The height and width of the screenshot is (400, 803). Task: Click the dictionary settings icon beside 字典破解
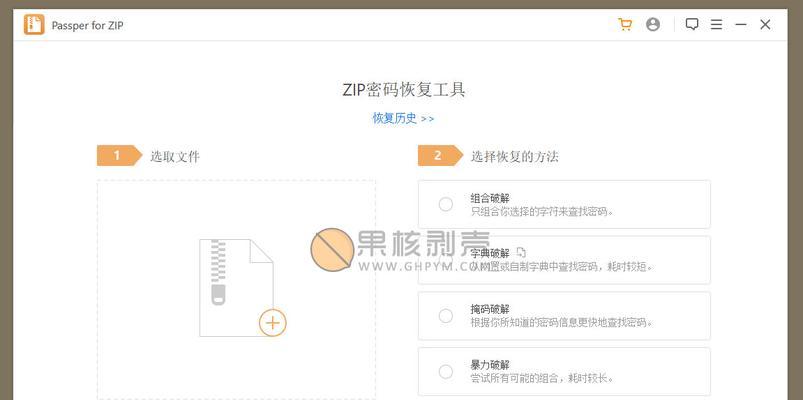click(x=521, y=252)
